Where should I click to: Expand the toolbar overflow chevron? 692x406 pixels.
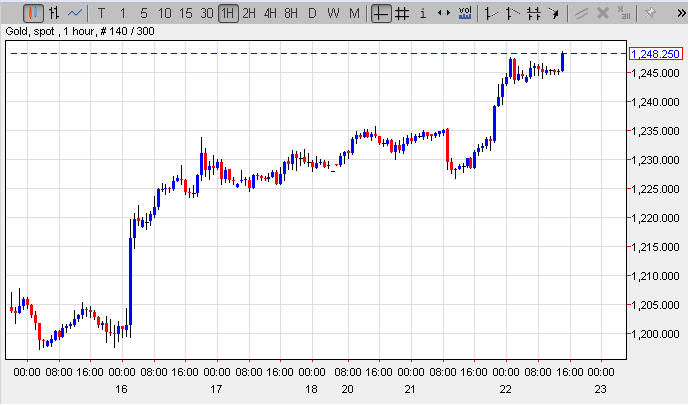pyautogui.click(x=681, y=13)
